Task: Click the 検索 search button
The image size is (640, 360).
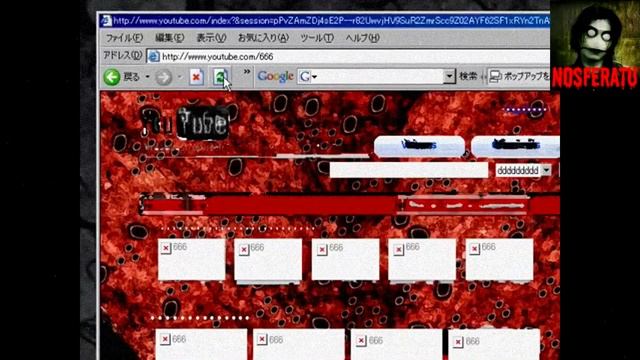Action: [468, 76]
